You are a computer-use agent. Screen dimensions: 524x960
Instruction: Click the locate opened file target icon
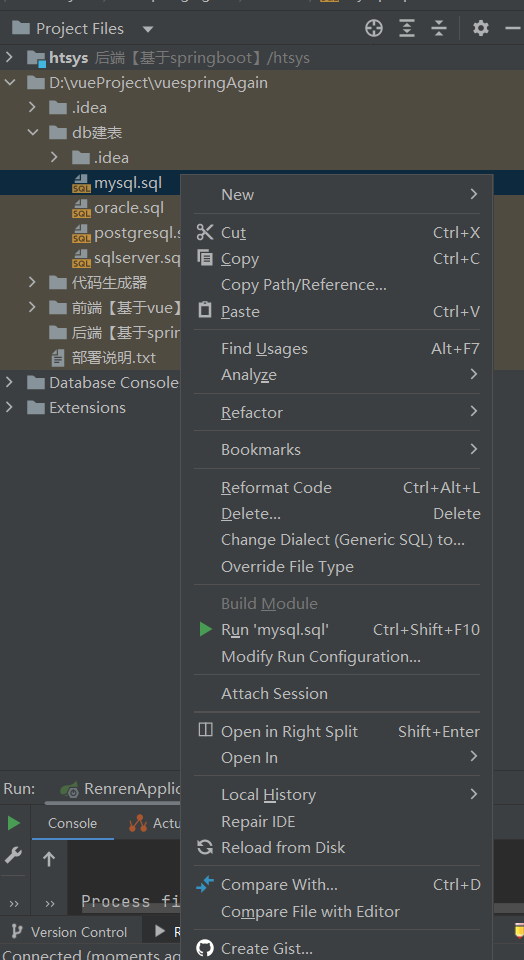(x=373, y=28)
